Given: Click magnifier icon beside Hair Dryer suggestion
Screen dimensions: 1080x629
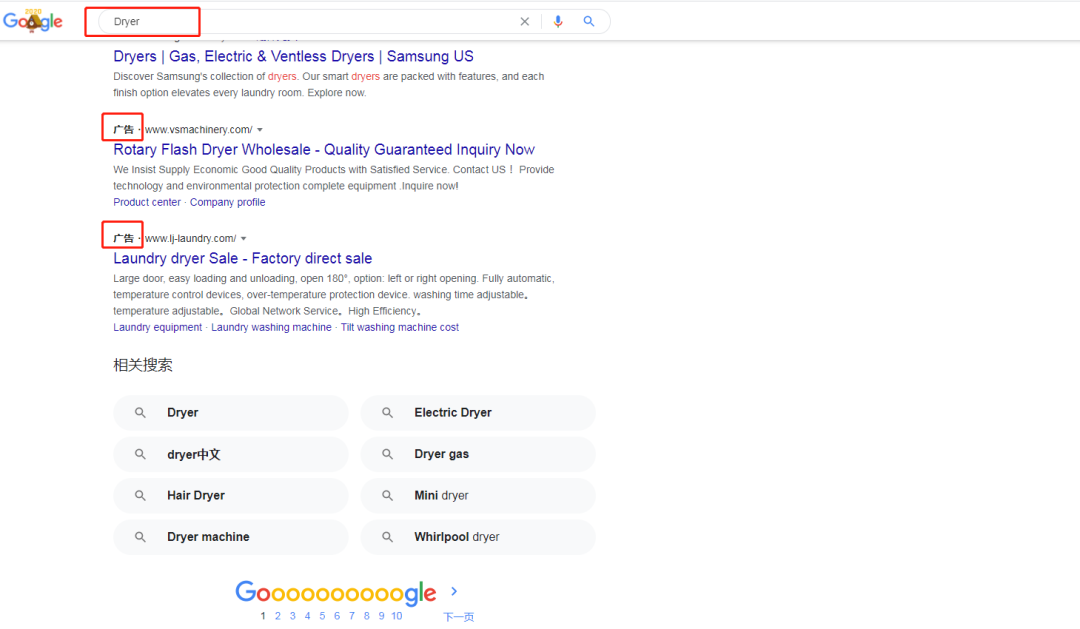Looking at the screenshot, I should pyautogui.click(x=140, y=495).
